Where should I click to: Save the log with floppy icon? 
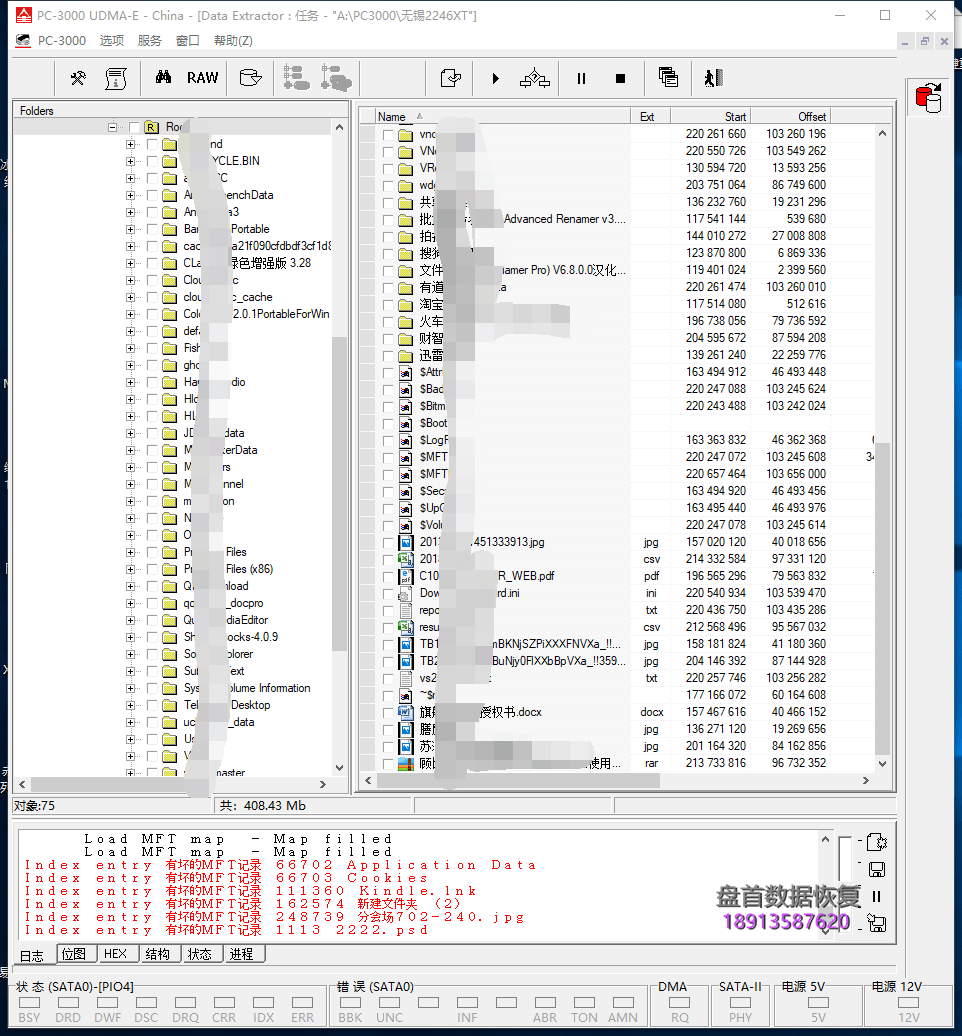[x=876, y=870]
